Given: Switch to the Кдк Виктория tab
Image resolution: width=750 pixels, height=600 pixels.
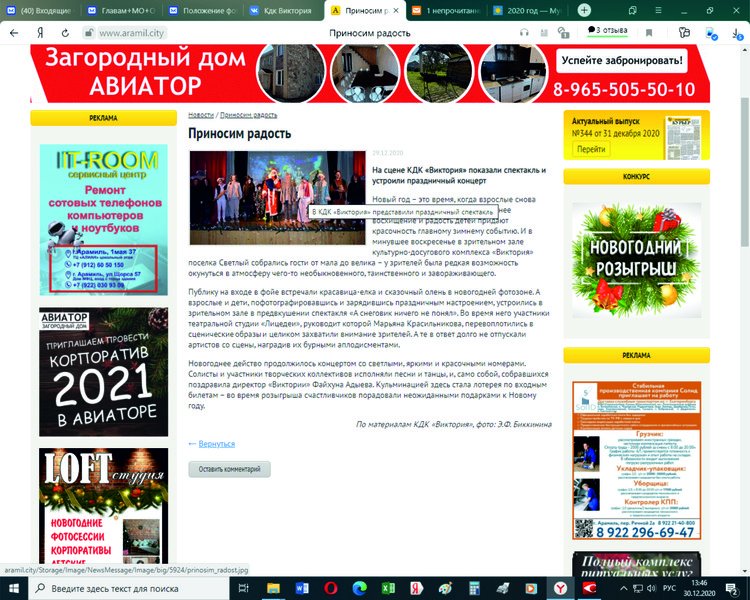Looking at the screenshot, I should (285, 10).
